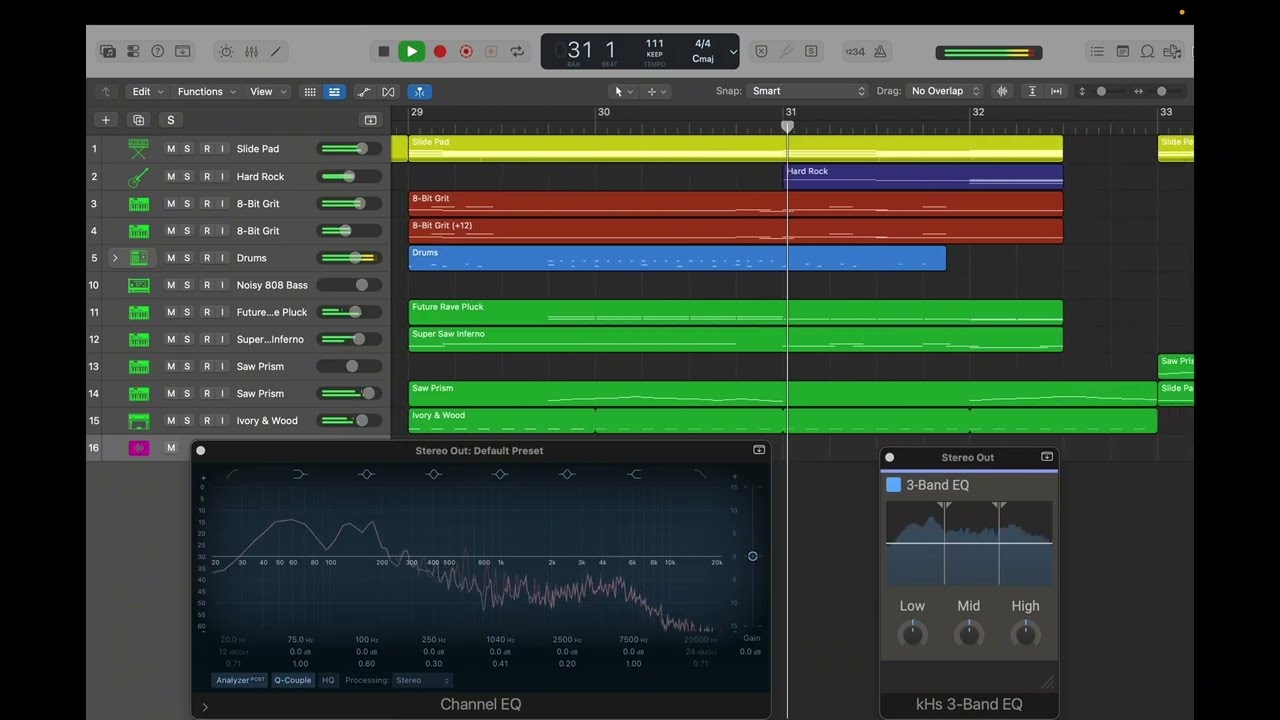Expand Channel EQ window link icon

759,450
